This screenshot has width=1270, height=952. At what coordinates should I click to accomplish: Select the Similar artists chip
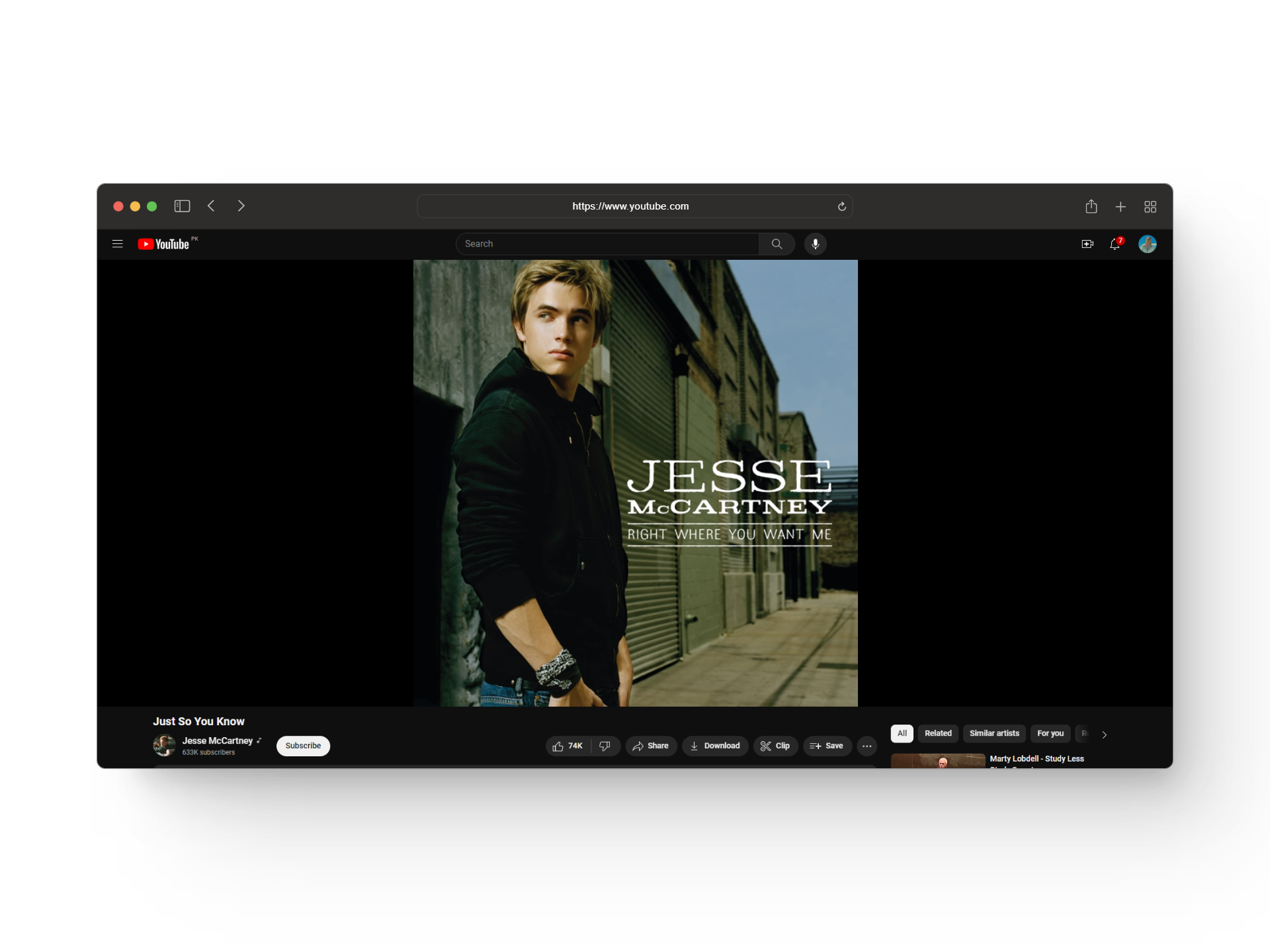click(994, 733)
